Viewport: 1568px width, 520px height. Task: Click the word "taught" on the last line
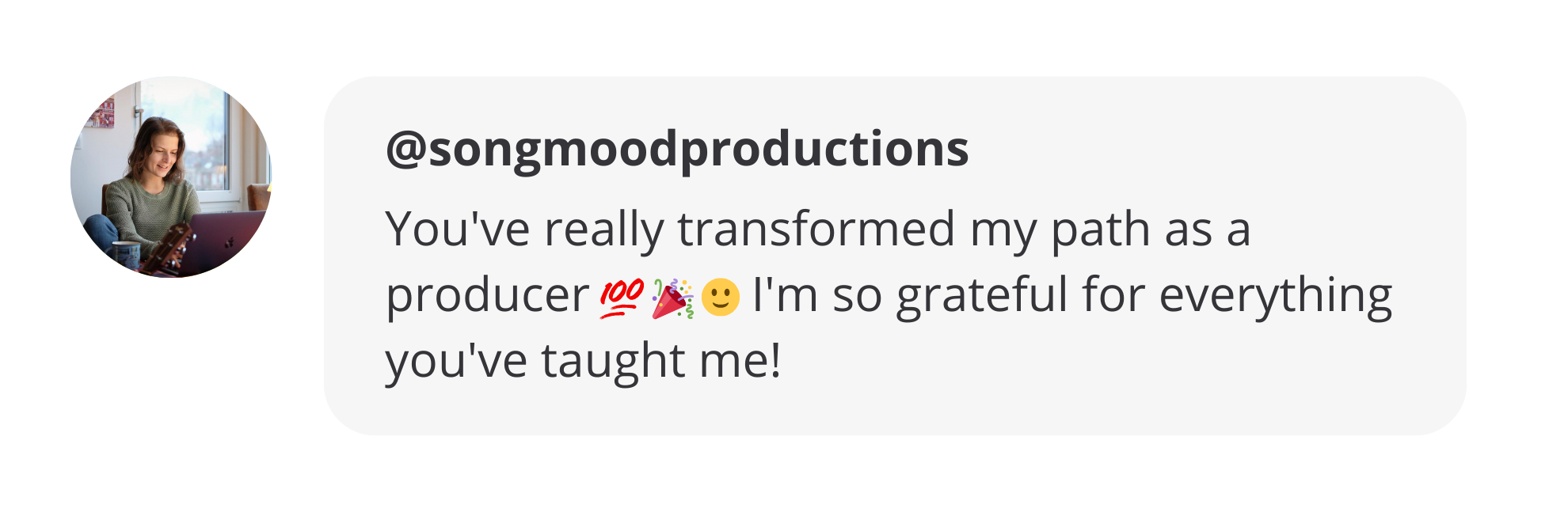(x=613, y=361)
